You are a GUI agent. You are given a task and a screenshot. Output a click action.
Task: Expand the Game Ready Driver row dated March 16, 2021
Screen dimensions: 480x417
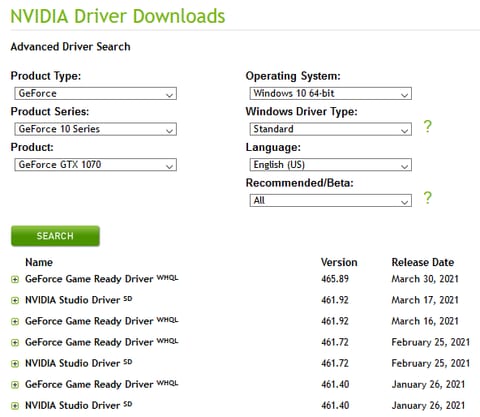coord(15,321)
